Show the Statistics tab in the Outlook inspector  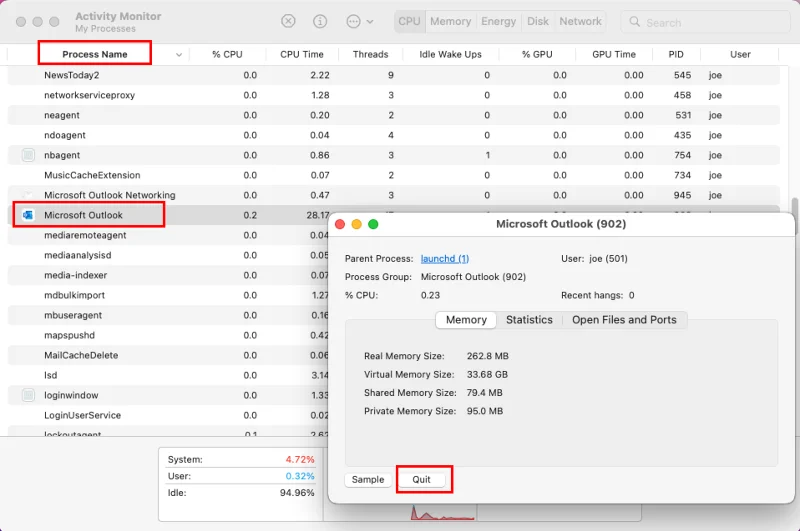click(x=529, y=320)
